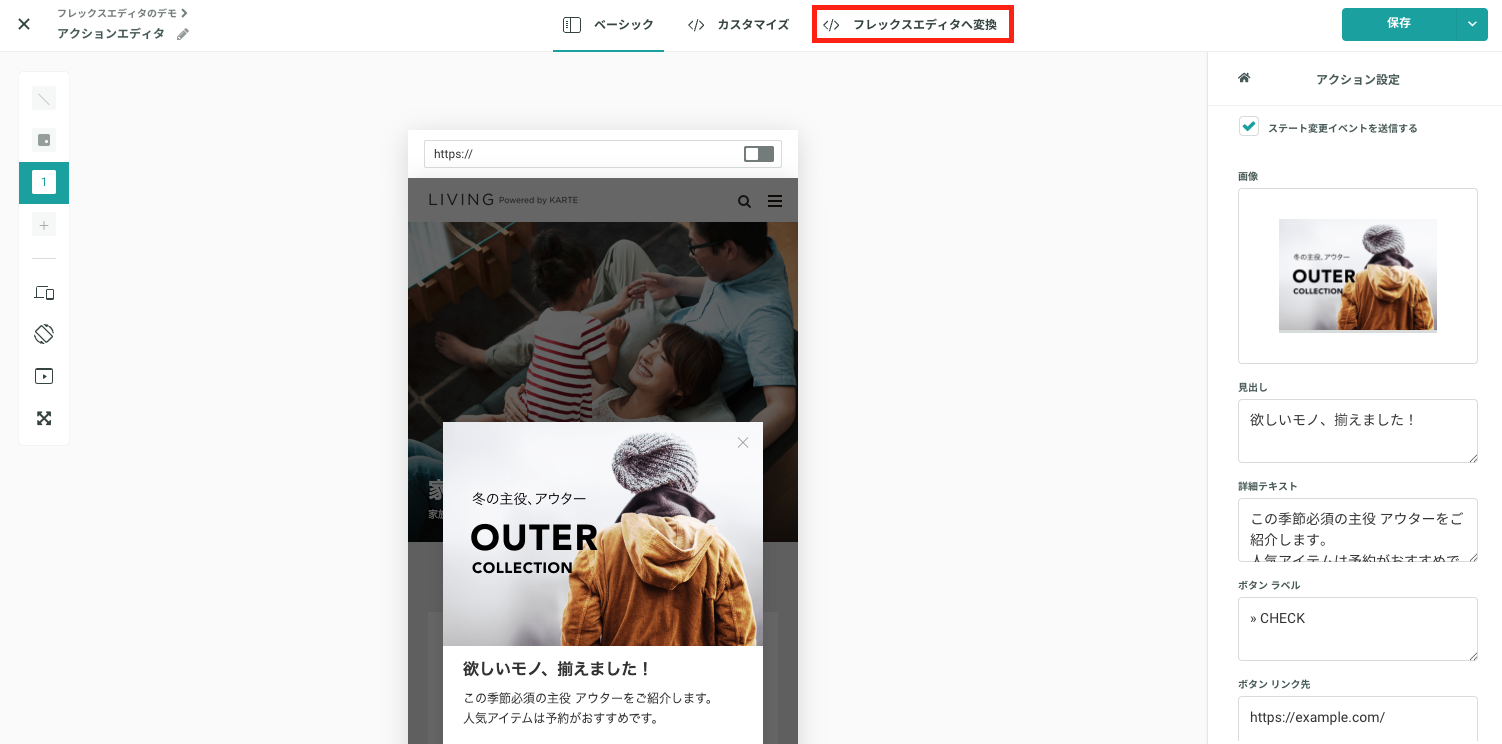Open the フレックスエディタのデモ breadcrumb link
The image size is (1502, 744).
coord(122,13)
